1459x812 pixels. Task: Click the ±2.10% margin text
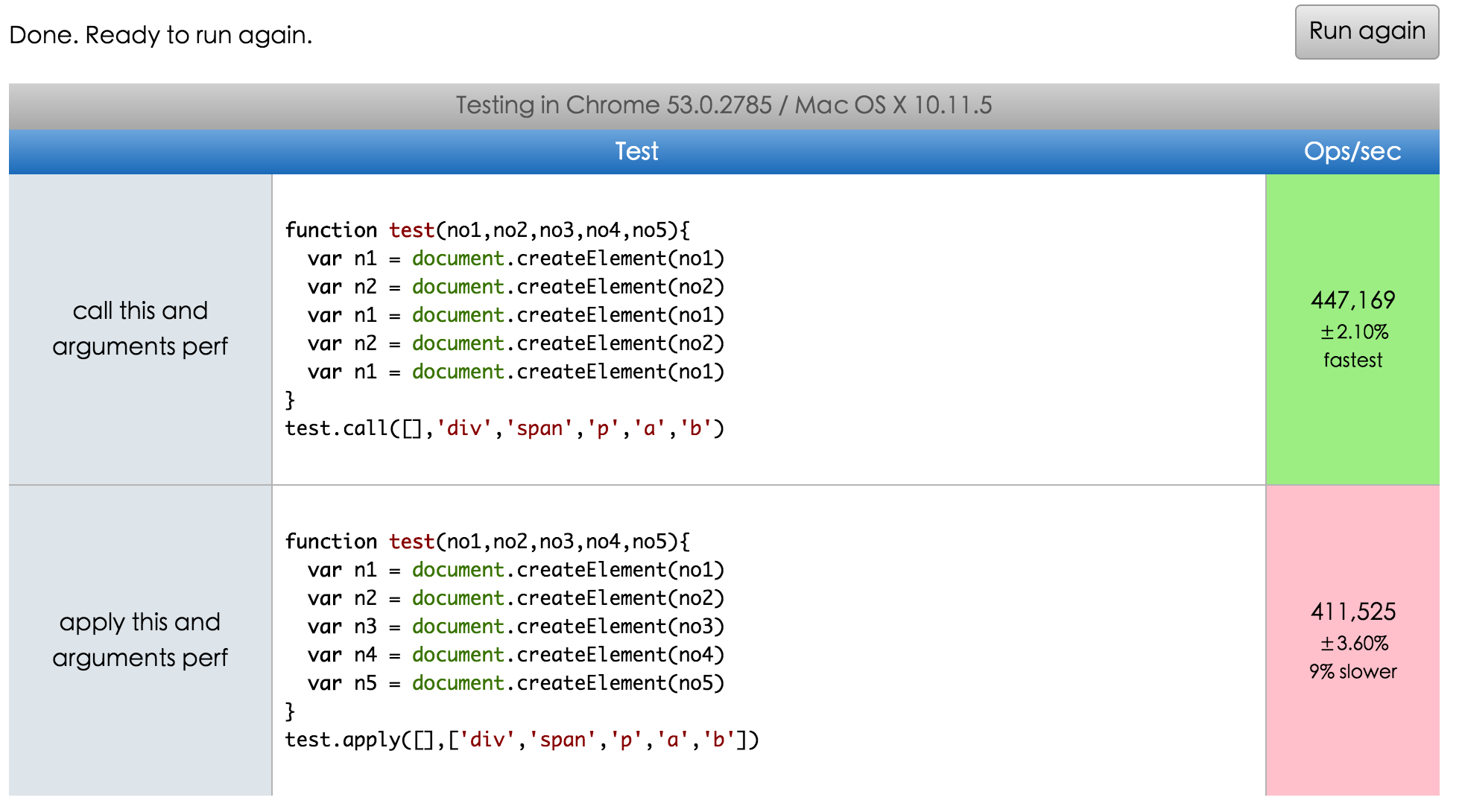click(1354, 332)
